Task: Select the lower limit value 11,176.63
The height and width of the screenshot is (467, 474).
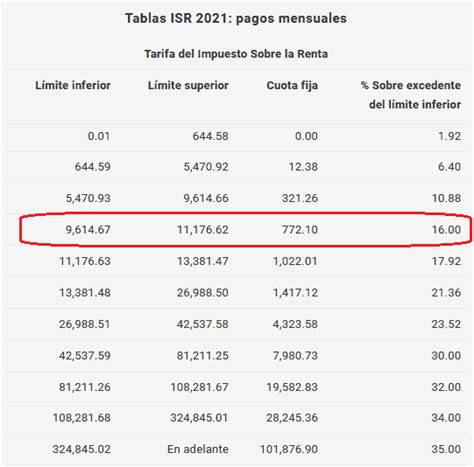Action: click(85, 261)
